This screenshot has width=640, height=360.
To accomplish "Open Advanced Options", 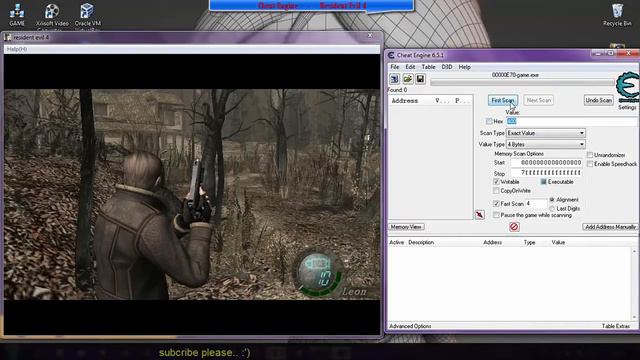I will click(410, 326).
